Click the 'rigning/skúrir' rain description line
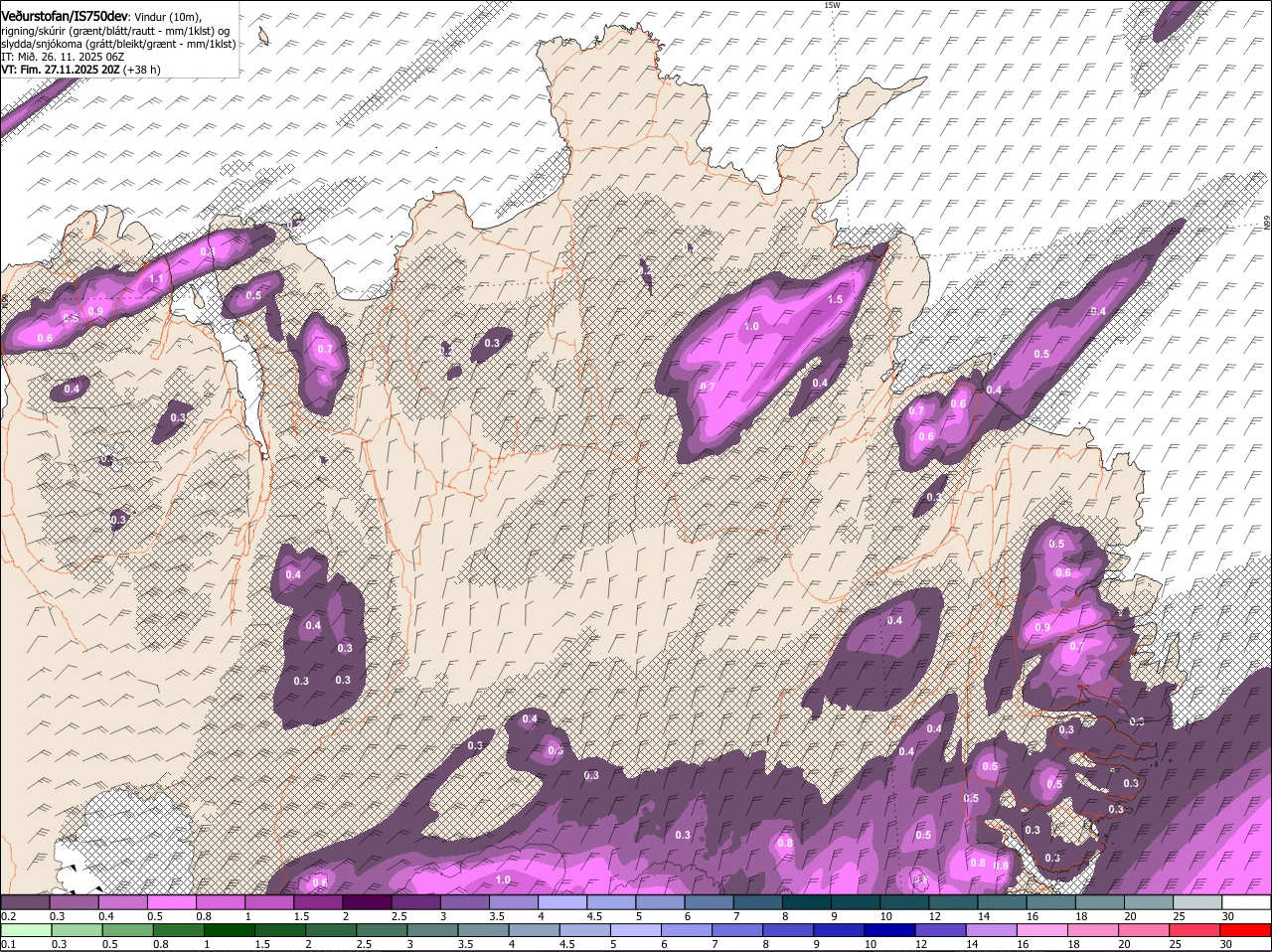The width and height of the screenshot is (1272, 952). (114, 31)
